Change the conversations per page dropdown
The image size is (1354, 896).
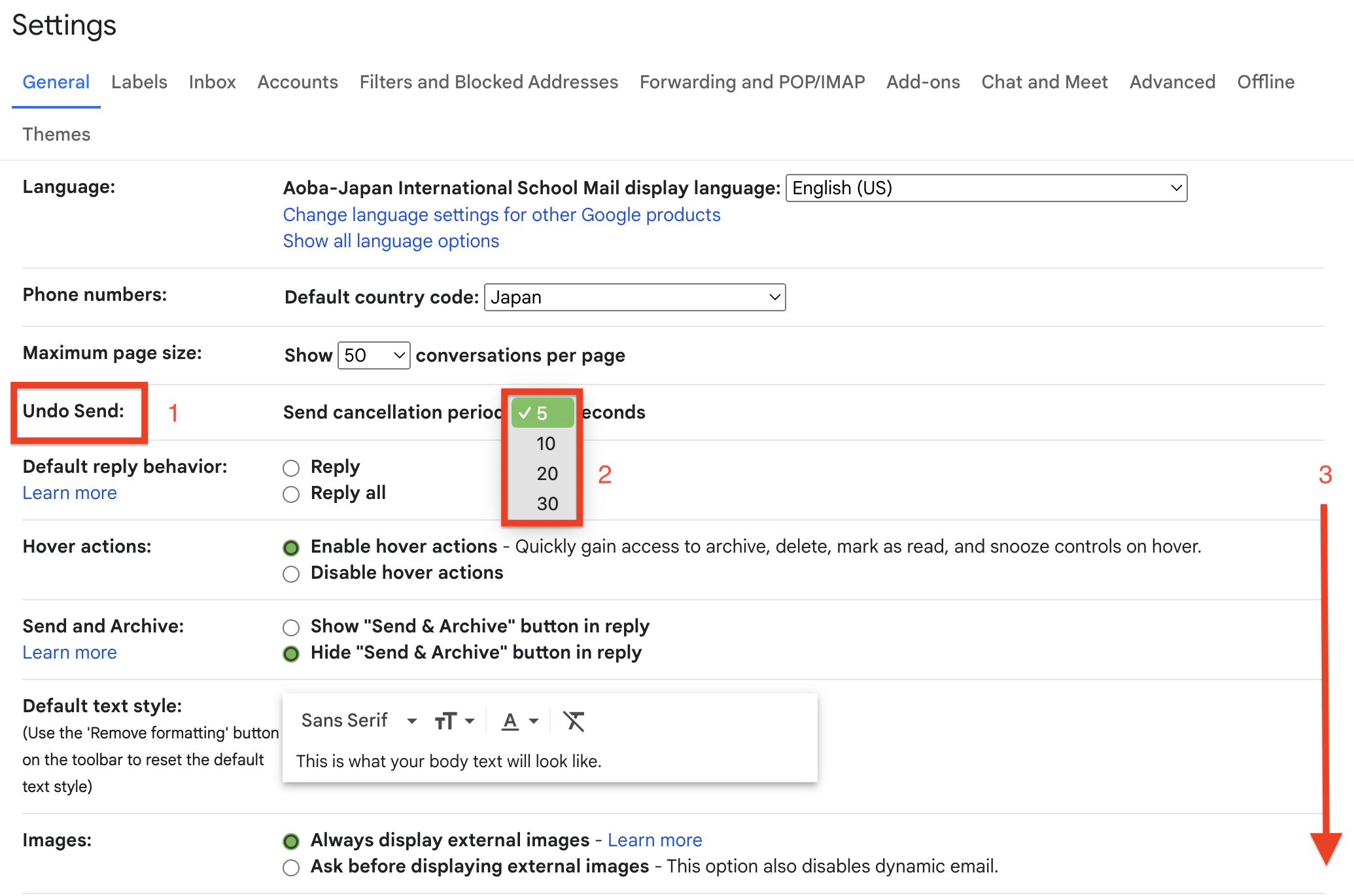click(x=373, y=355)
